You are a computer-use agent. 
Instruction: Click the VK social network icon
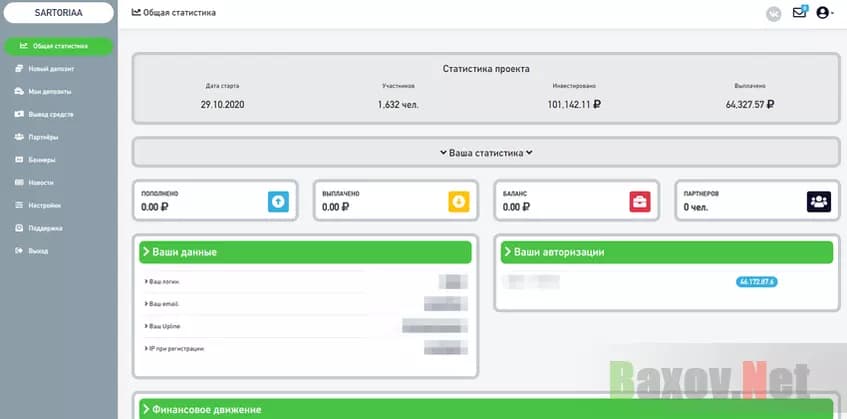[773, 13]
